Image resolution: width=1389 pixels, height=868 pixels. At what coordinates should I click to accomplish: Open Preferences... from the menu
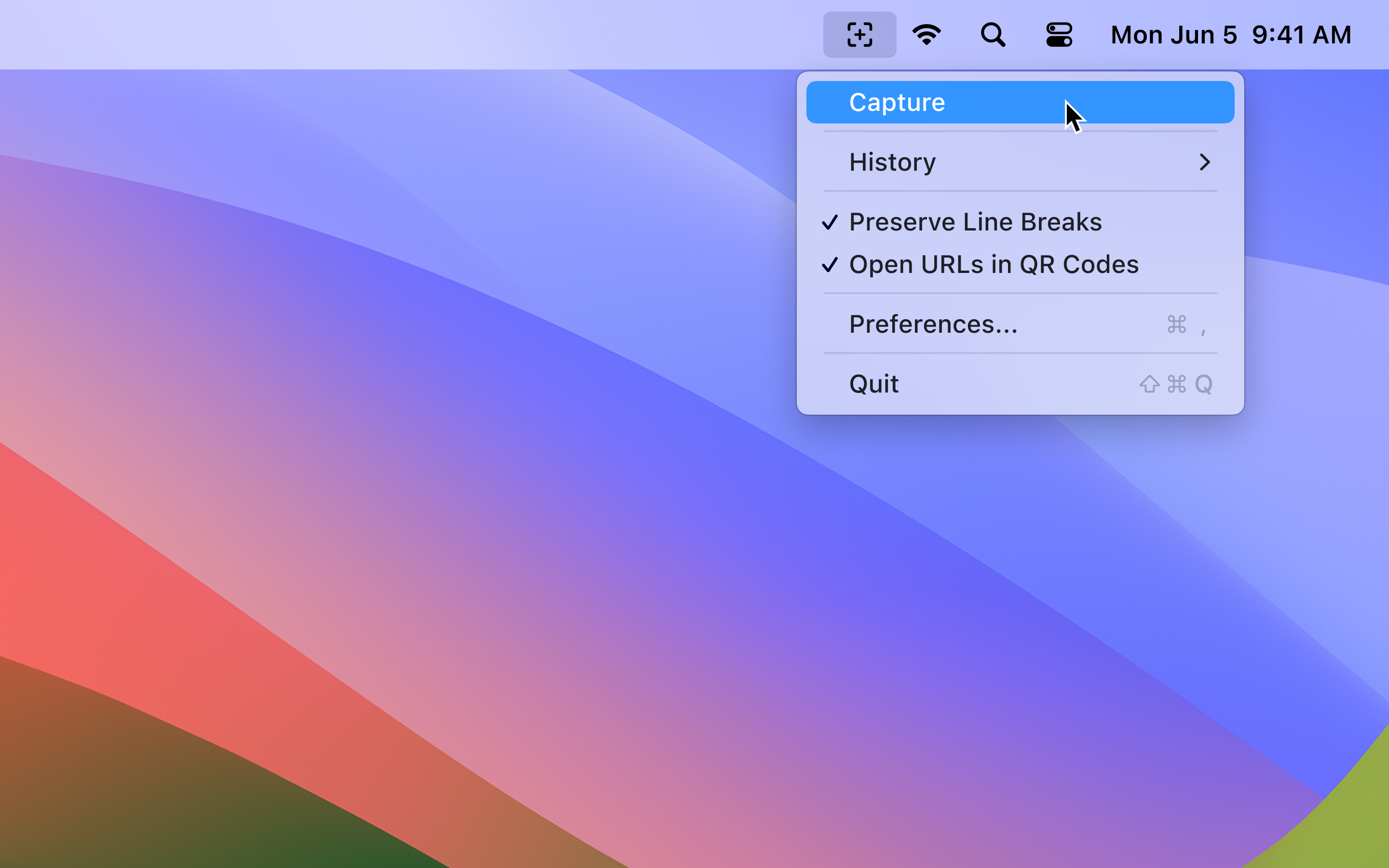pyautogui.click(x=1020, y=324)
